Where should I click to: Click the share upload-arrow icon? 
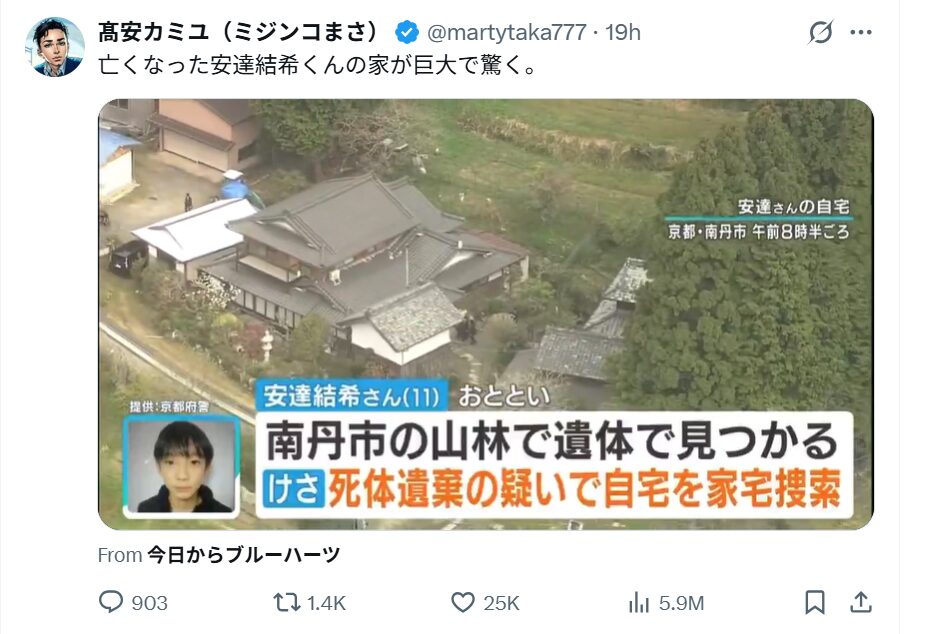pos(861,602)
